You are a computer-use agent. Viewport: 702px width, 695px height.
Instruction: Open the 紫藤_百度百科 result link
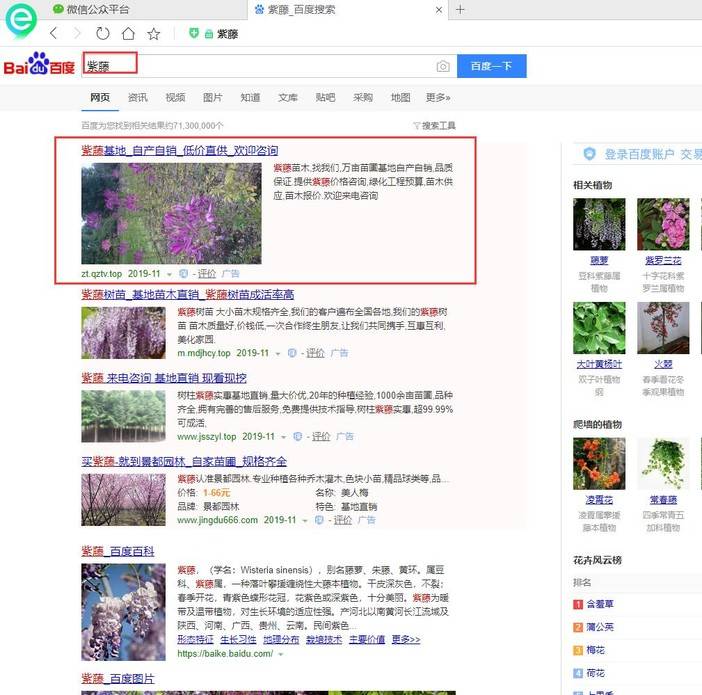click(118, 551)
